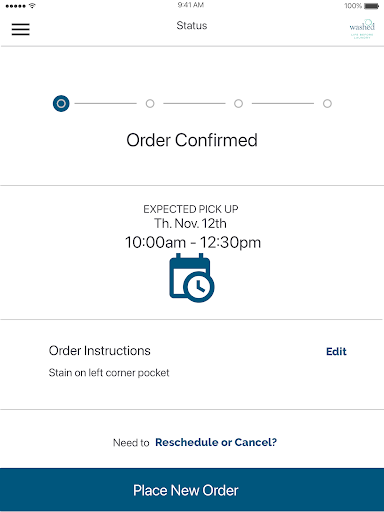Screen dimensions: 384x512
Task: Select the second progress step circle
Action: (x=150, y=104)
